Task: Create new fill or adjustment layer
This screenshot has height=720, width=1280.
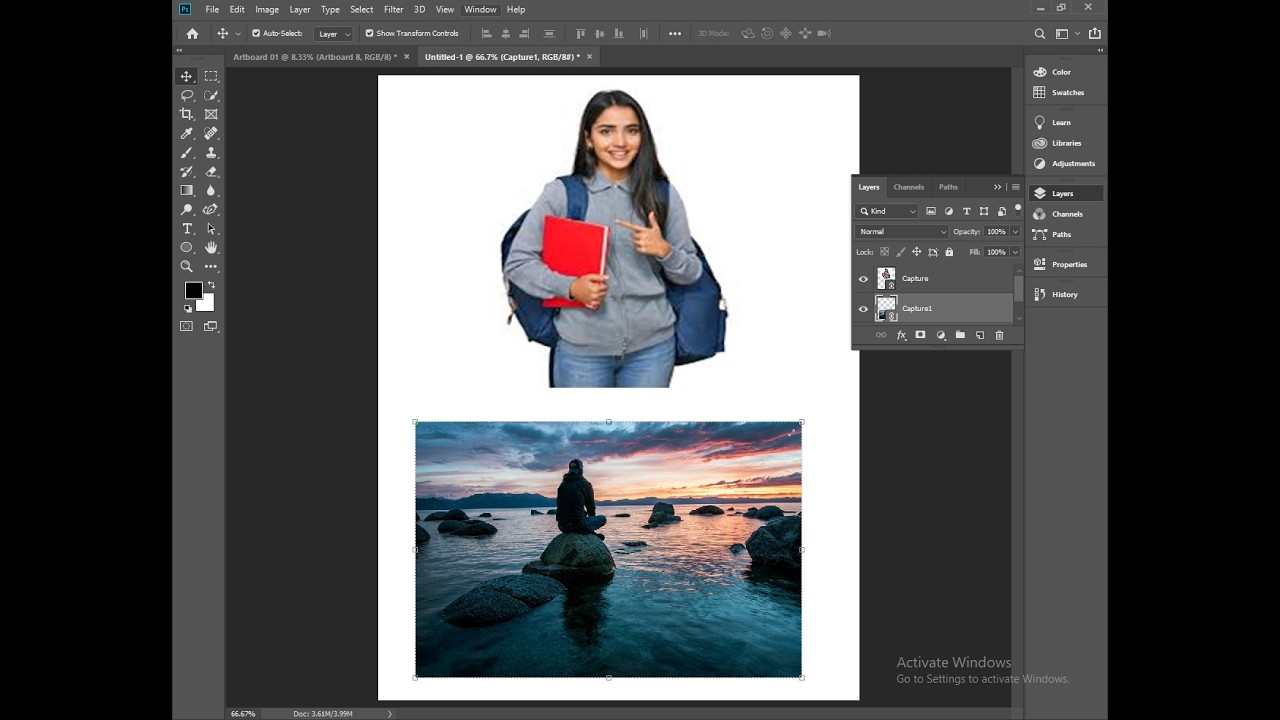Action: coord(941,335)
